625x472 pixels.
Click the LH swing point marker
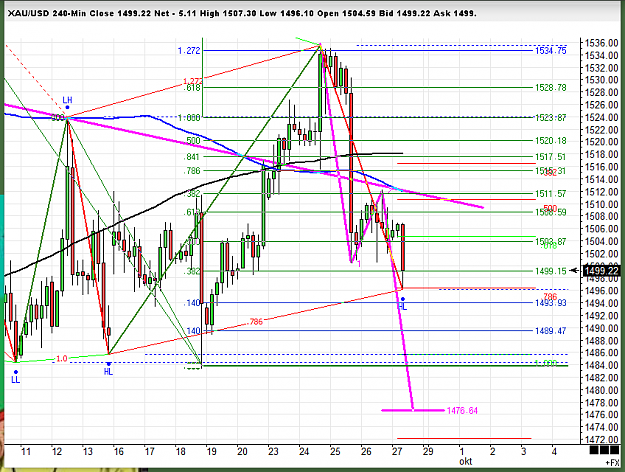tap(67, 100)
